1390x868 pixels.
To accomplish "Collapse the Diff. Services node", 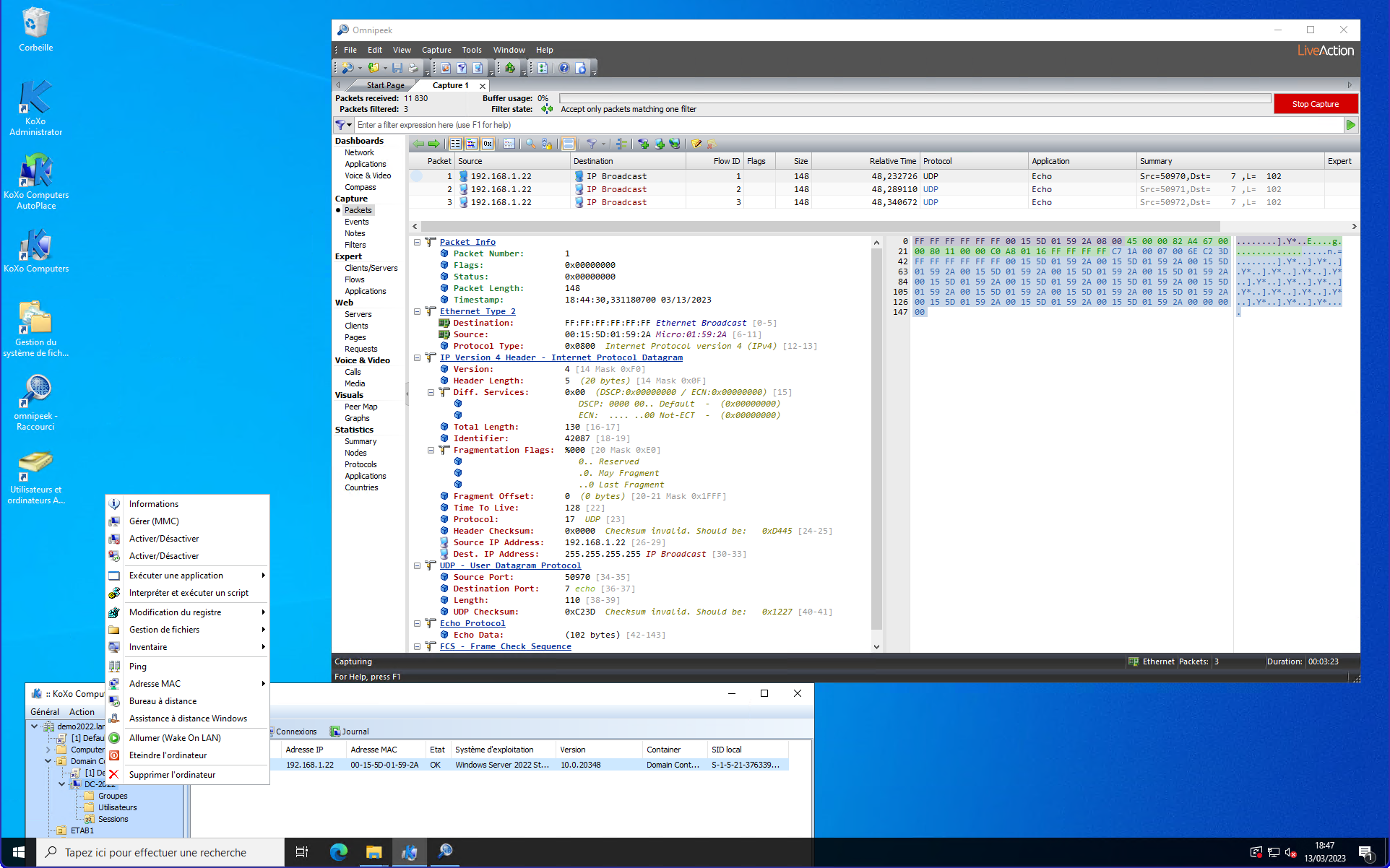I will 431,392.
